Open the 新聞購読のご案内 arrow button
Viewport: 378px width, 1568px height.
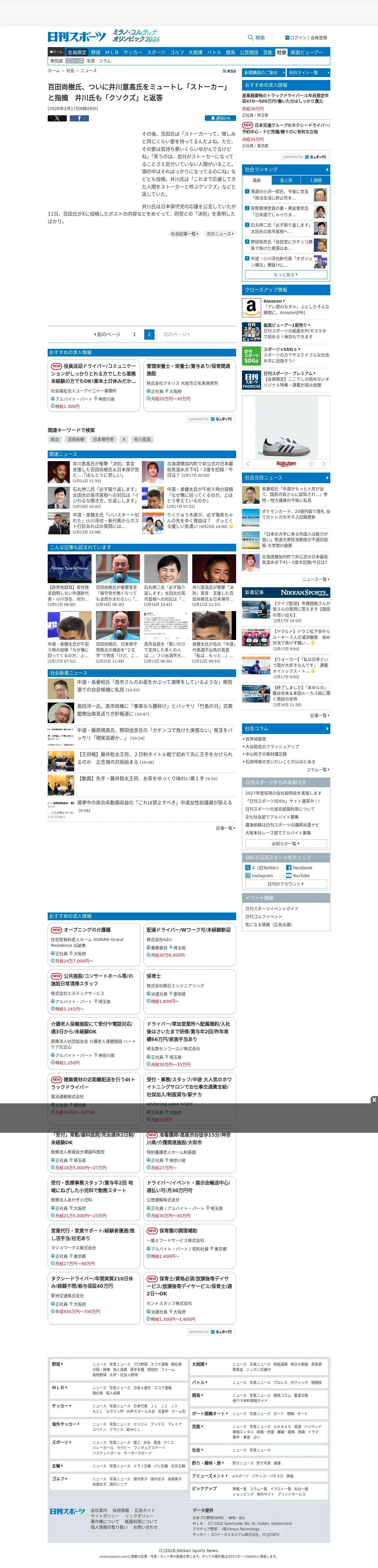263,72
